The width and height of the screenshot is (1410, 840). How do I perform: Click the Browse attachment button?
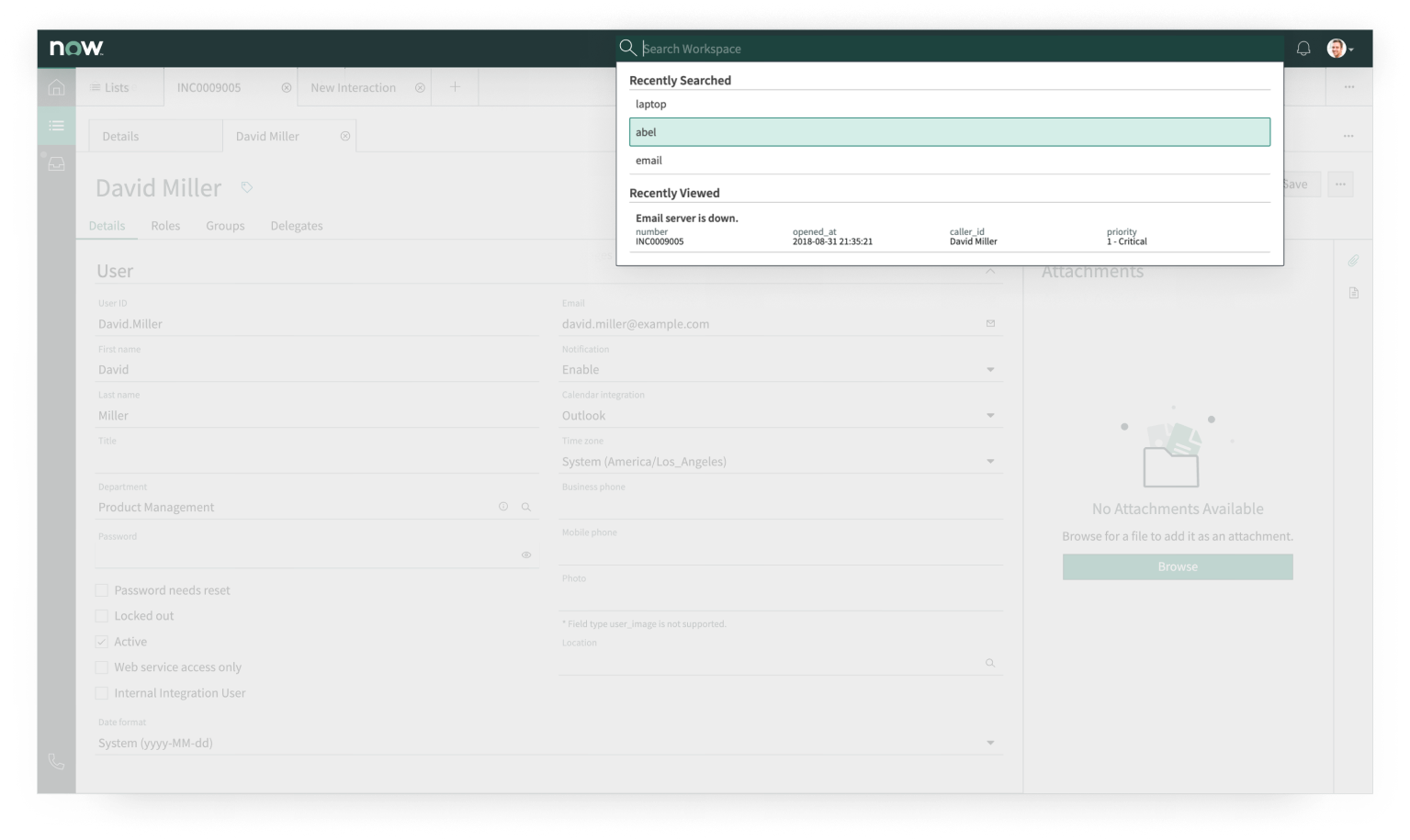(1177, 566)
